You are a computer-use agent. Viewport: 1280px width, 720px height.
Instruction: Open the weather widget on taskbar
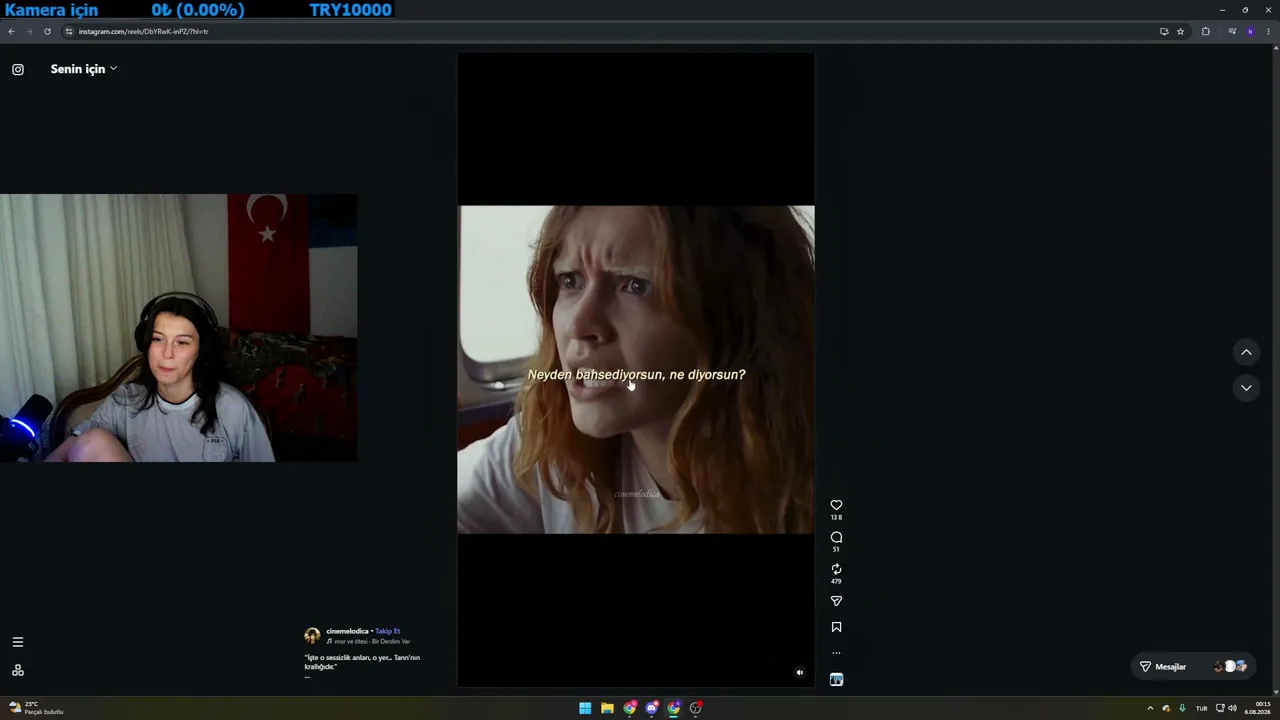tap(36, 708)
